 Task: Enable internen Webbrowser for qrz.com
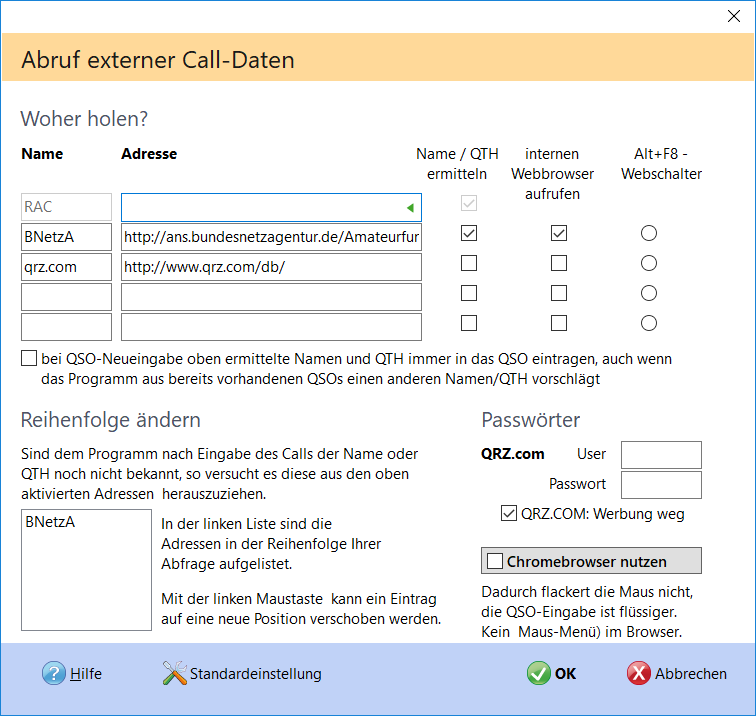pos(559,263)
